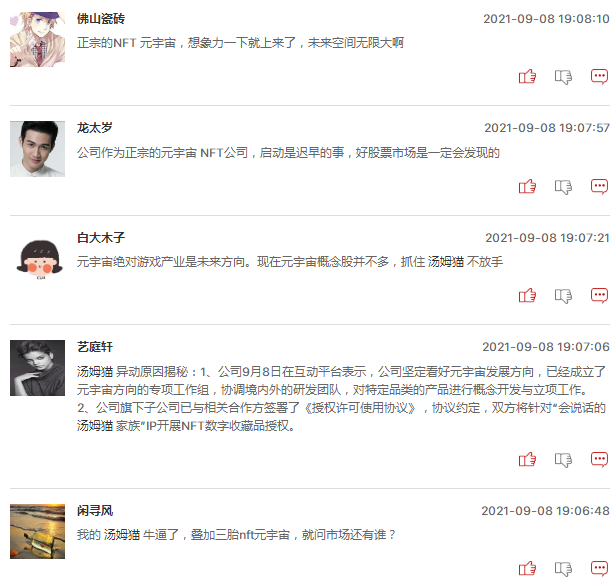Open 佛山瓷砖 username profile
The width and height of the screenshot is (616, 587).
[x=101, y=18]
